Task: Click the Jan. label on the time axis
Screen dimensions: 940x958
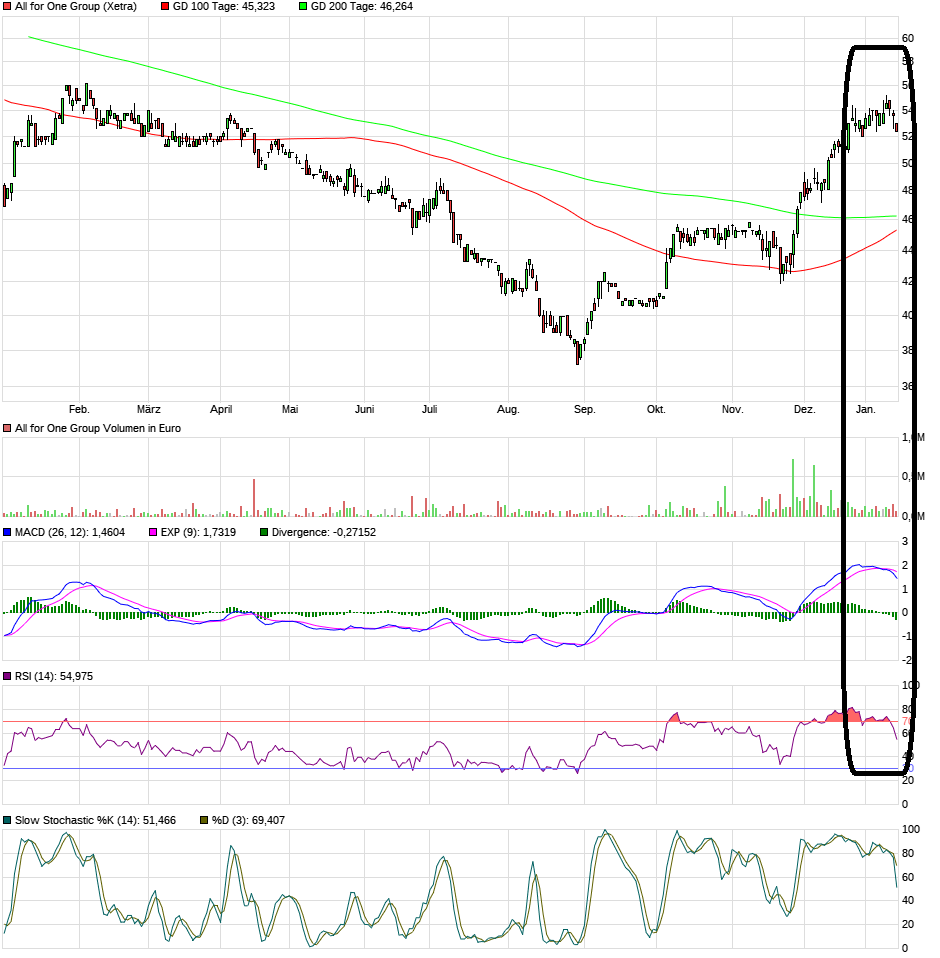Action: [x=866, y=409]
